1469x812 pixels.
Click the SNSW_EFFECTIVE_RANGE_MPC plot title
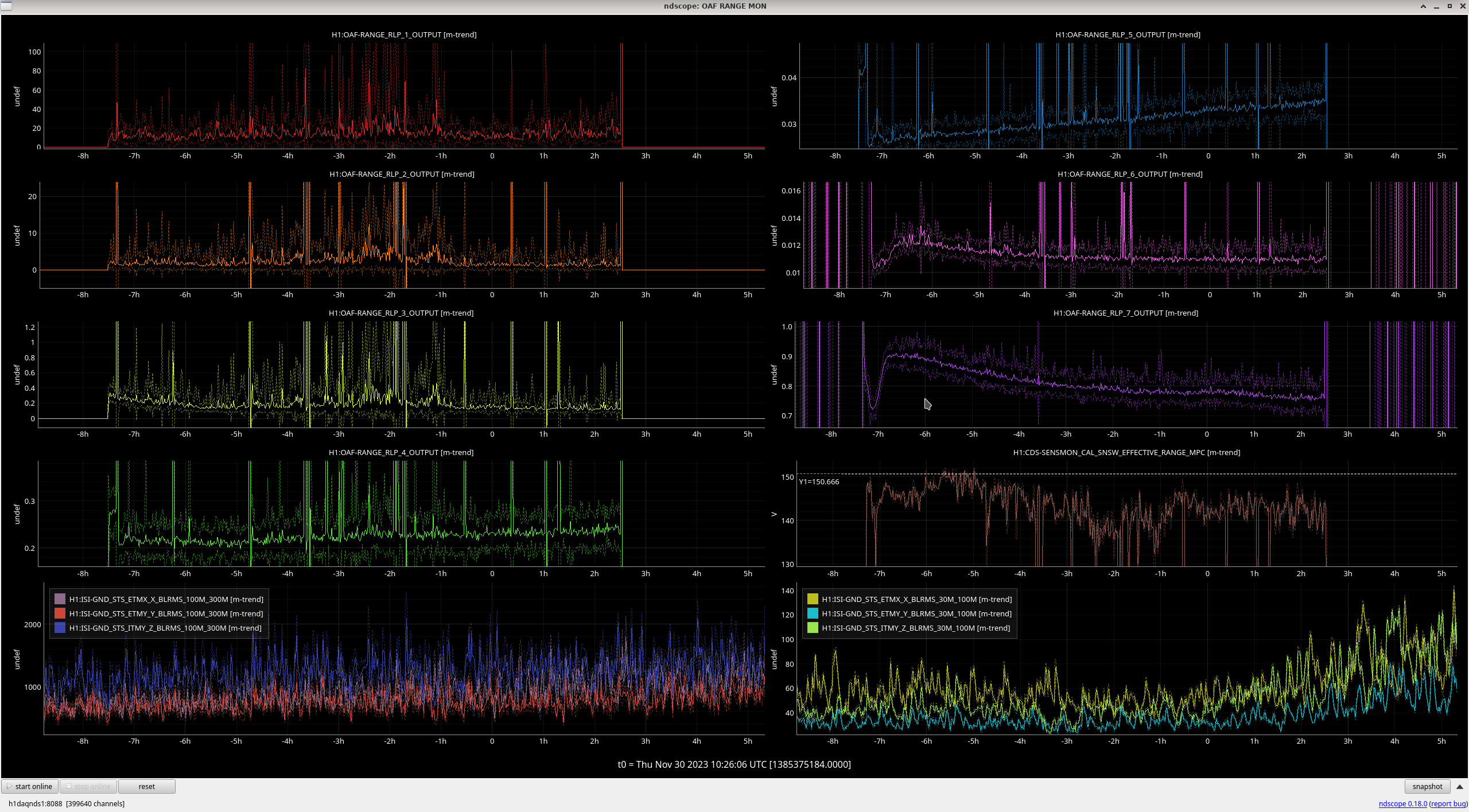pos(1126,452)
